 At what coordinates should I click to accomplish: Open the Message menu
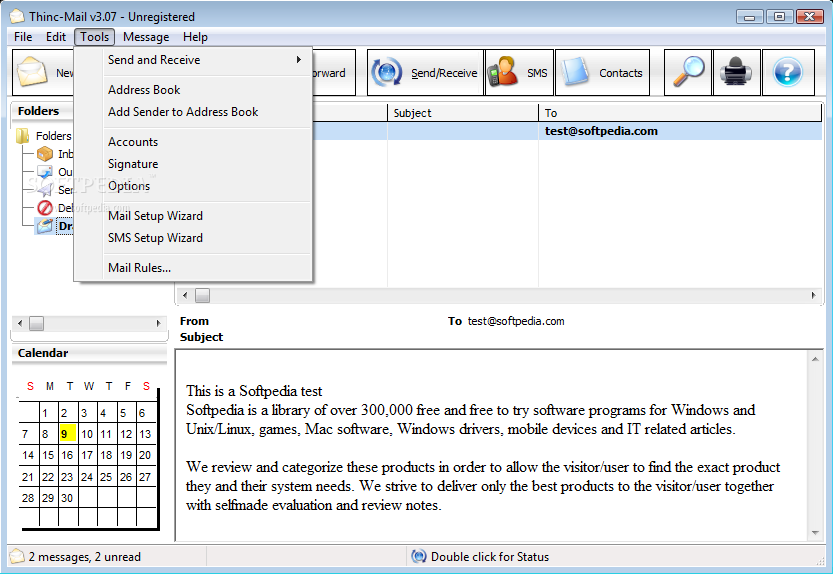[x=146, y=37]
